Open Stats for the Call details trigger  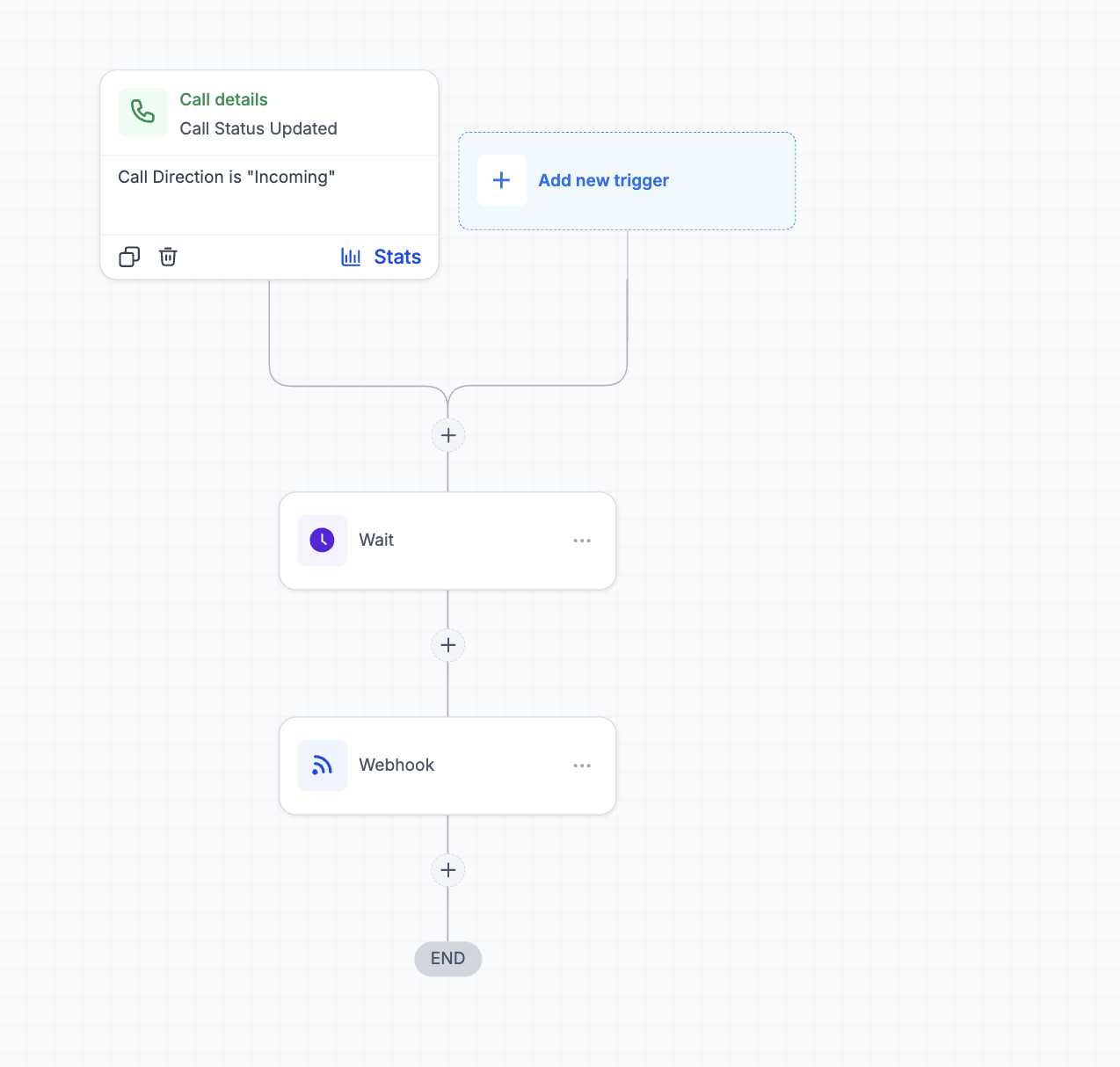(381, 257)
